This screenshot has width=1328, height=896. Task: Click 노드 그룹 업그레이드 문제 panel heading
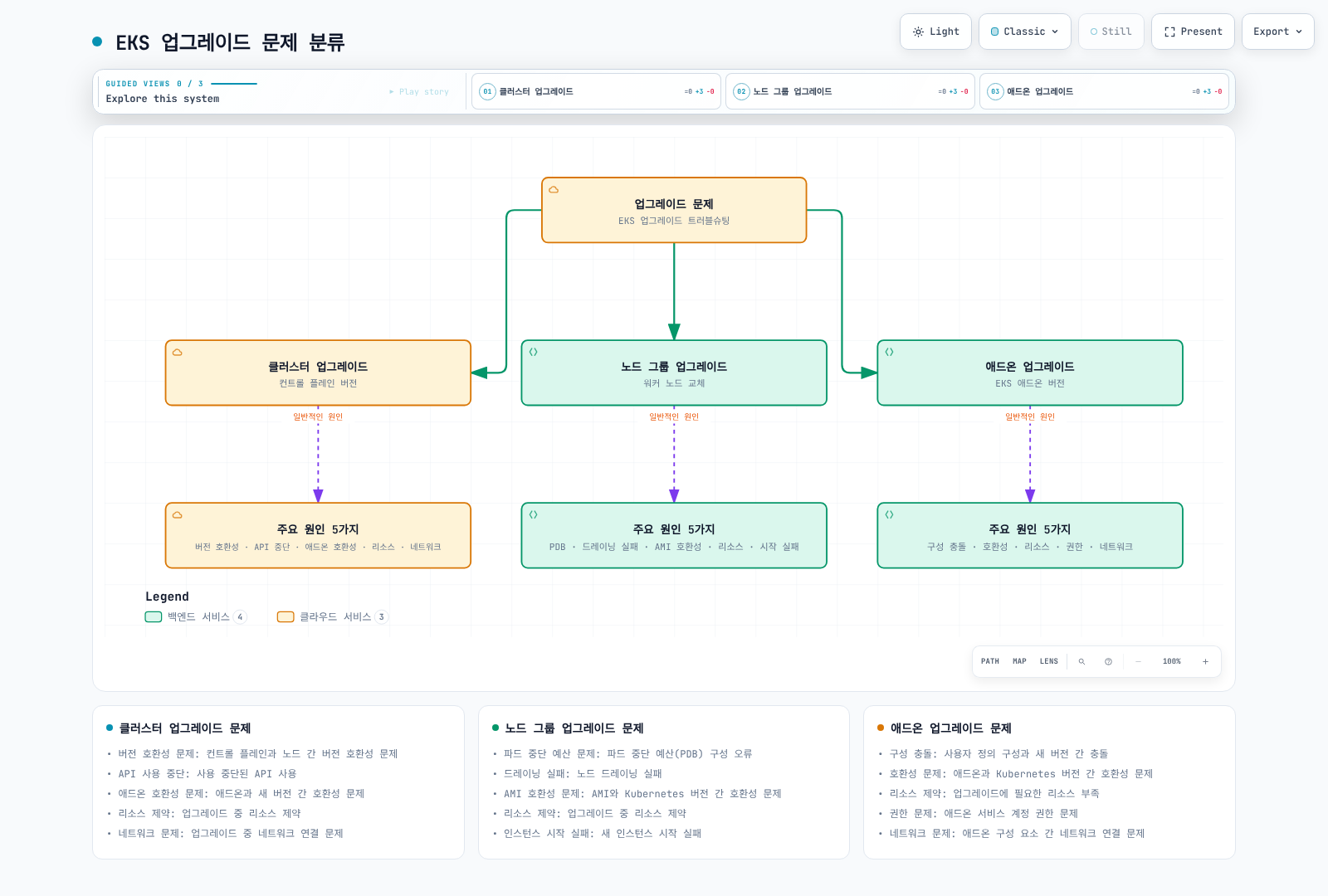pos(574,728)
